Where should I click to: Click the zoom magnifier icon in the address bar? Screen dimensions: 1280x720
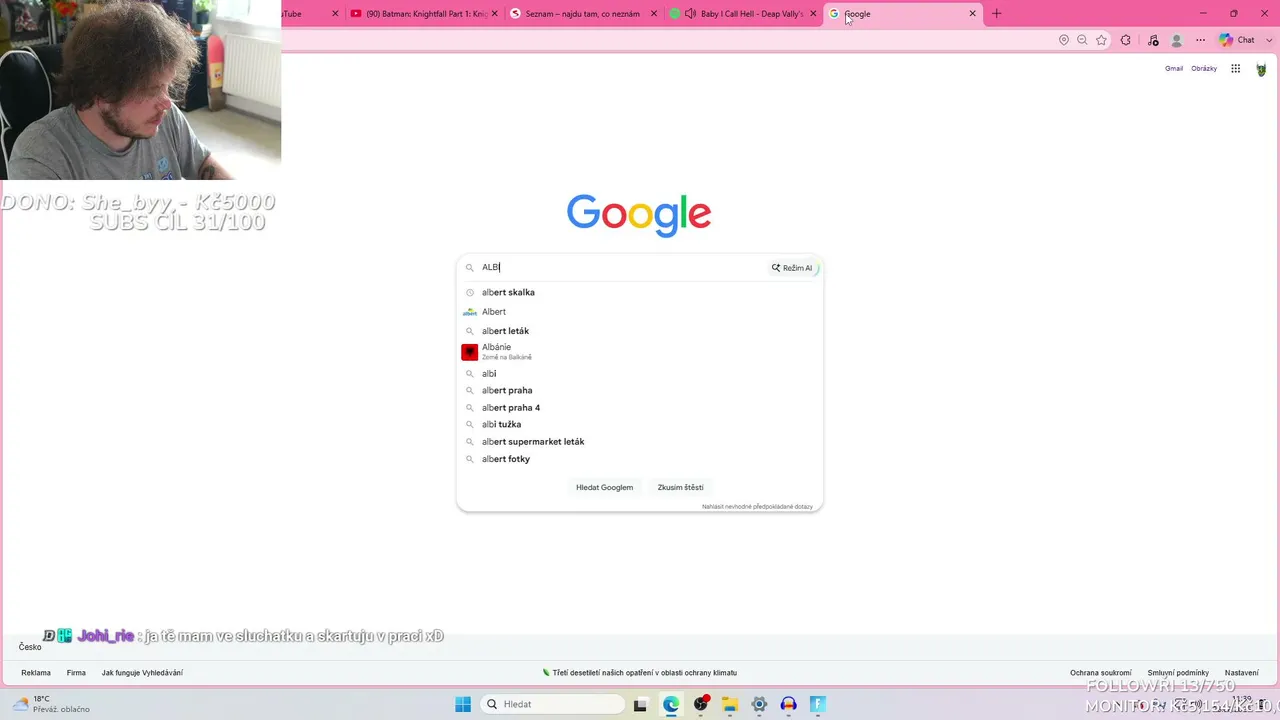(x=1082, y=40)
